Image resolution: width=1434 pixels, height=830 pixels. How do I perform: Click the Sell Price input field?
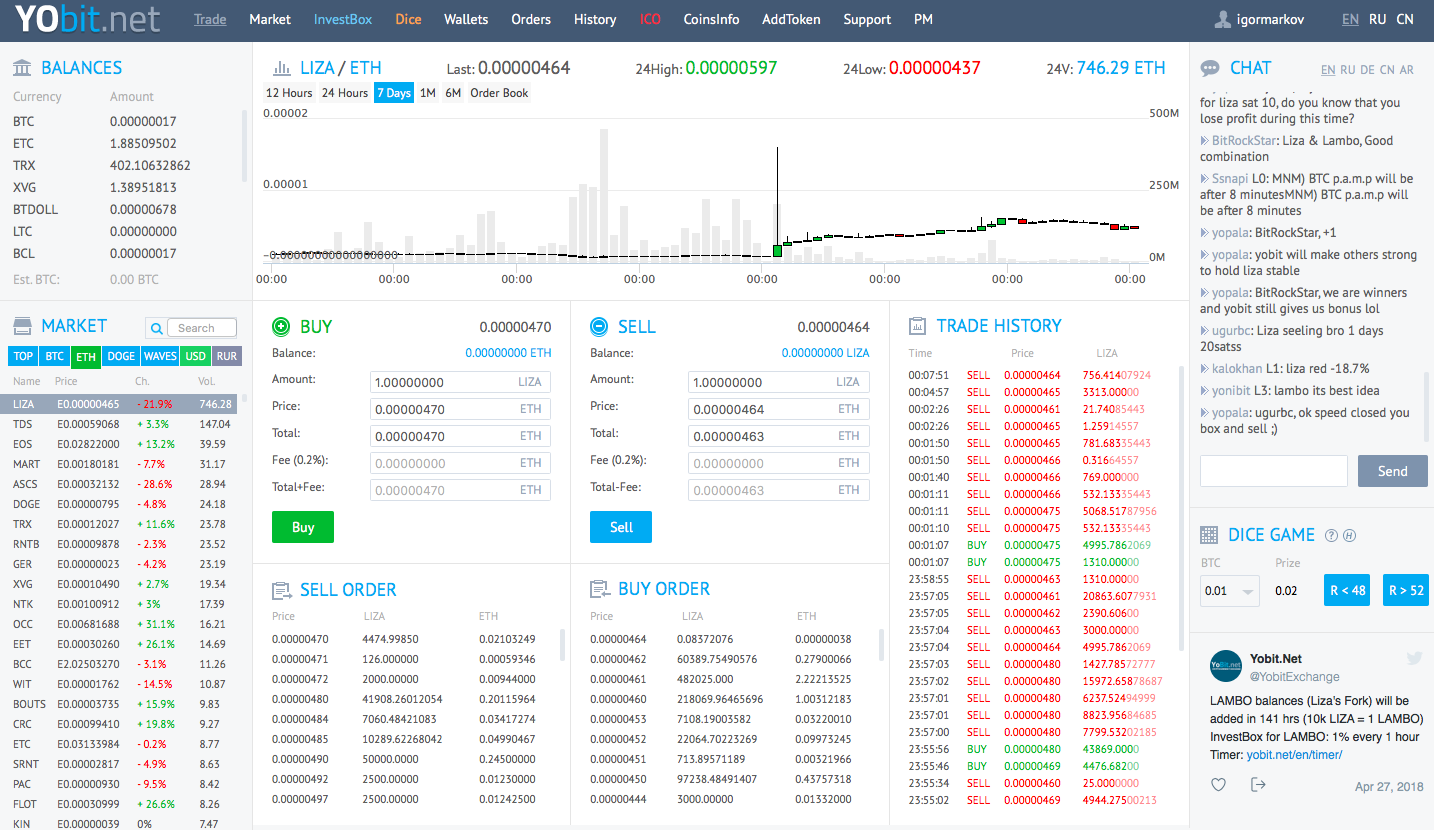[x=778, y=409]
